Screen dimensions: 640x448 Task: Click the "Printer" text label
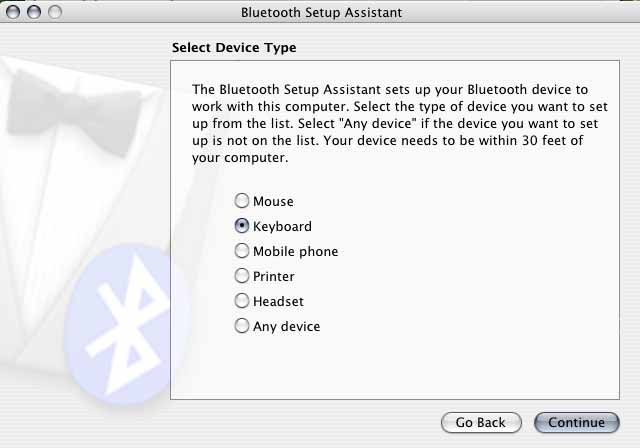273,276
